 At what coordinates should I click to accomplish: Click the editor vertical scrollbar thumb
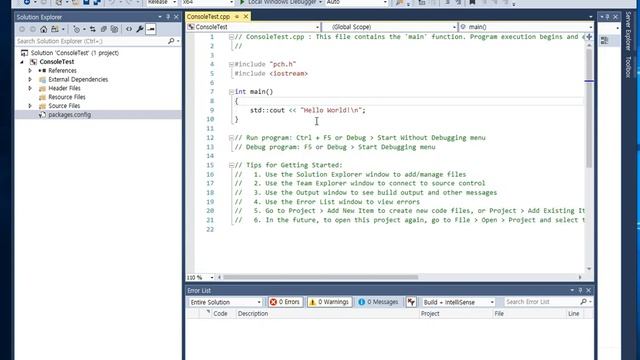click(x=589, y=108)
